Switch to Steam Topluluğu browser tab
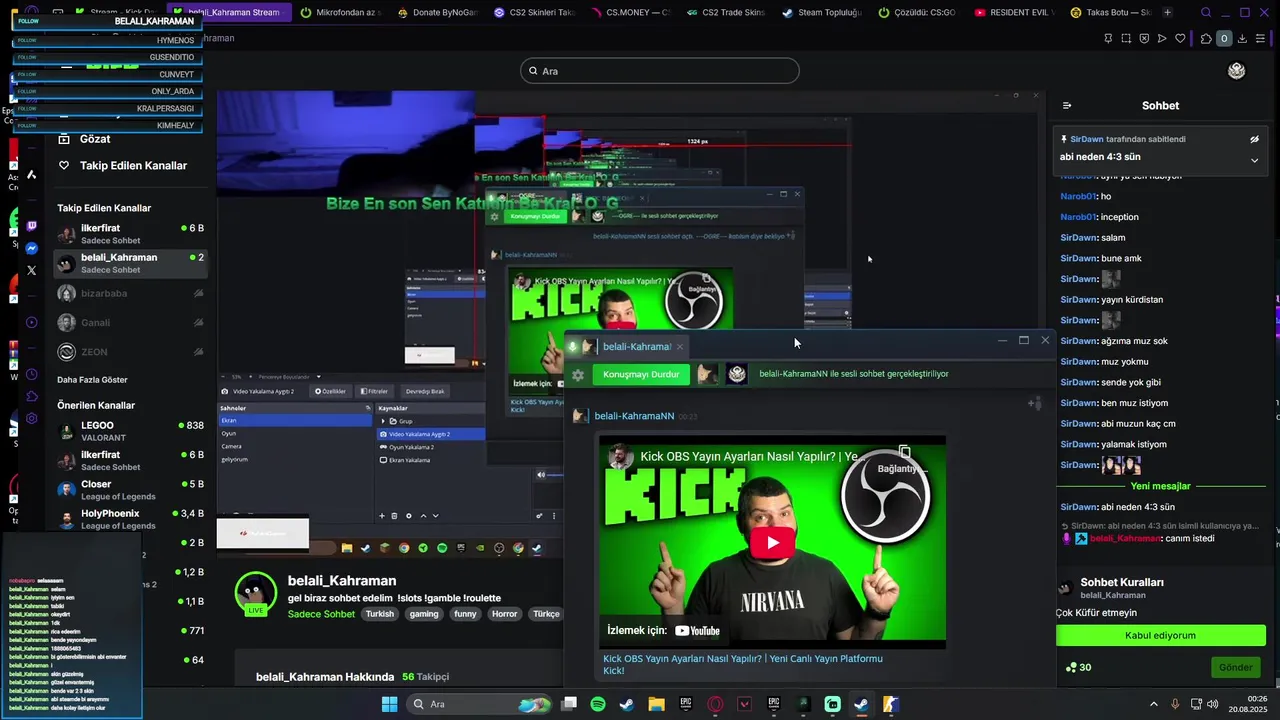This screenshot has height=720, width=1280. coord(821,13)
